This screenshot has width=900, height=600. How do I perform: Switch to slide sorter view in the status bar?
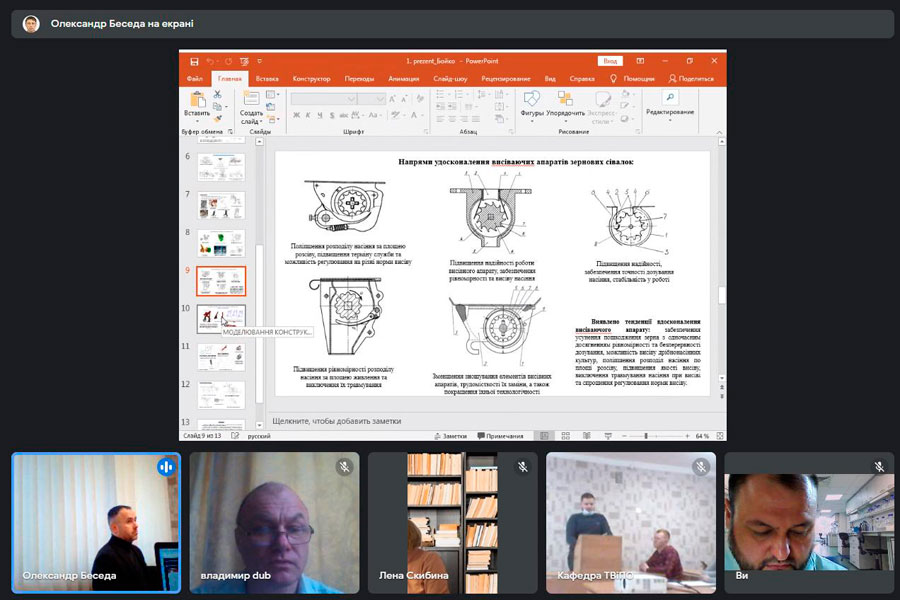coord(565,436)
